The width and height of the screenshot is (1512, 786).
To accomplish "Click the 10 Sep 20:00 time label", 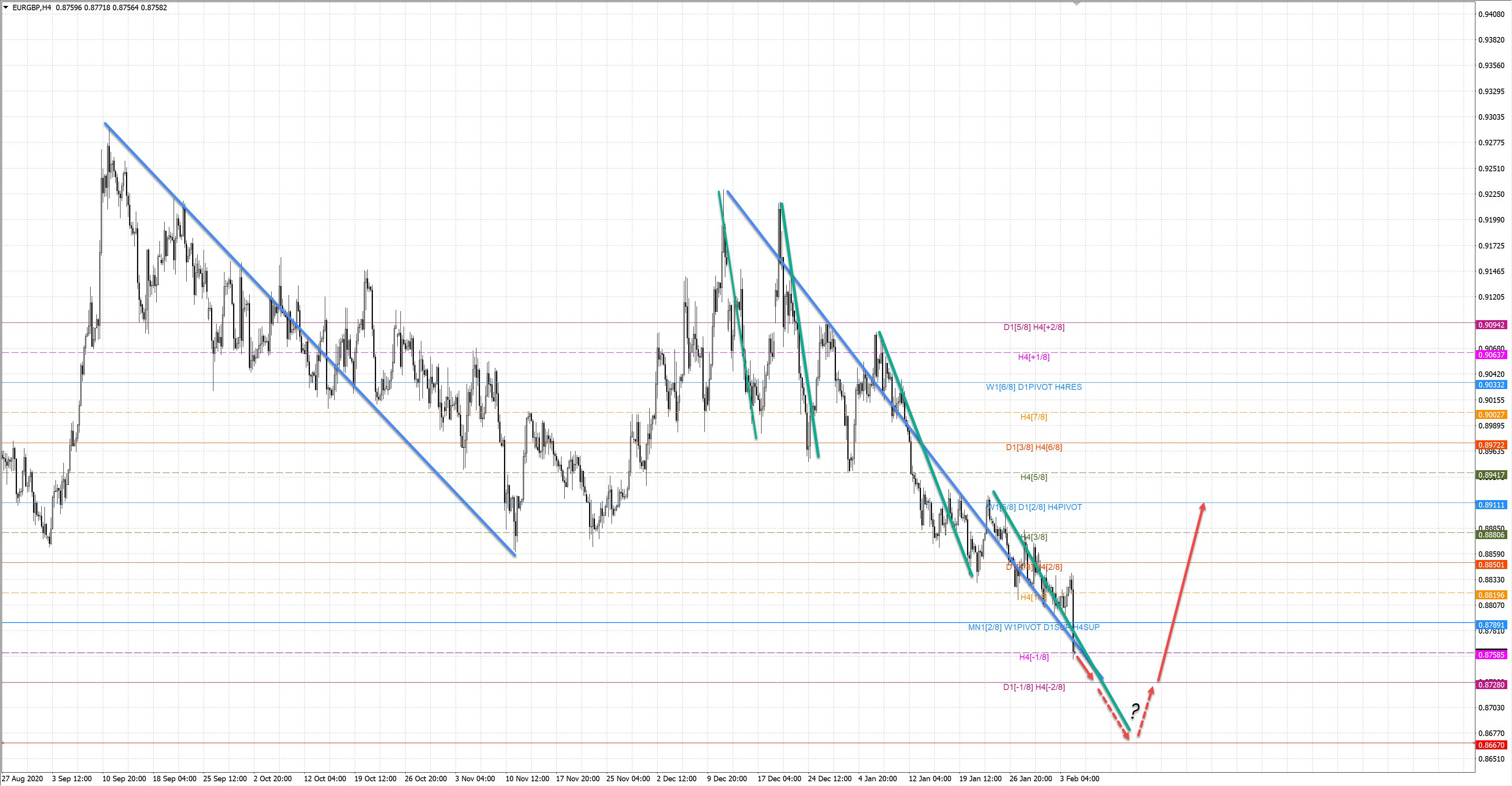I will (x=124, y=779).
